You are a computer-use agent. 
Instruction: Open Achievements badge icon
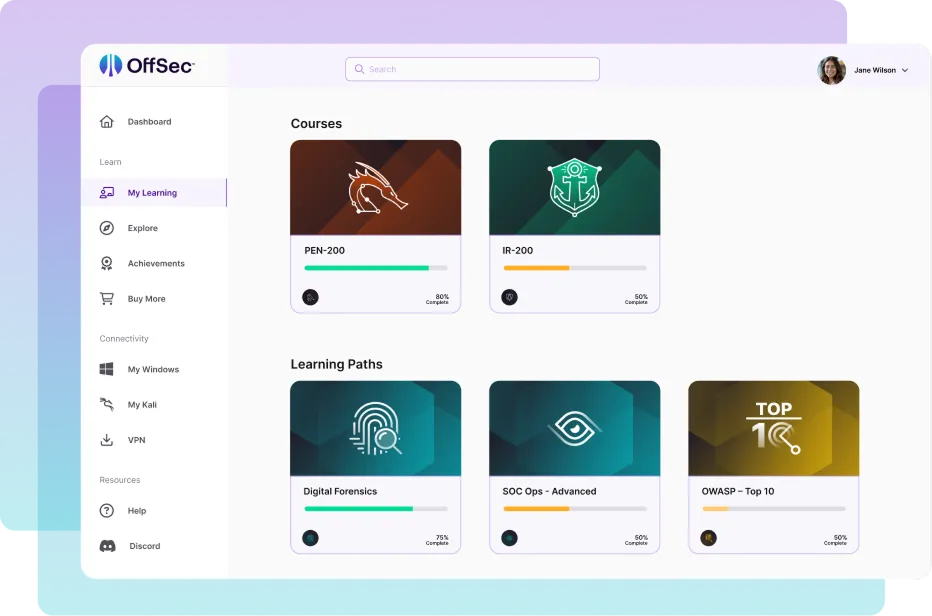[107, 264]
